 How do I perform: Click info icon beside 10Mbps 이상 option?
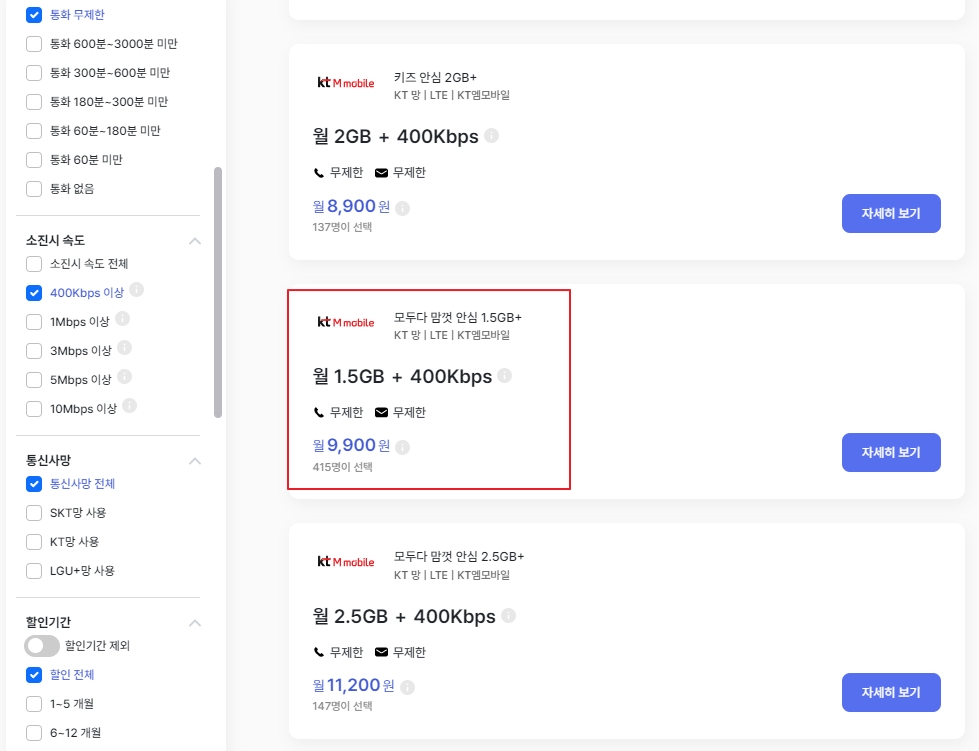point(129,406)
